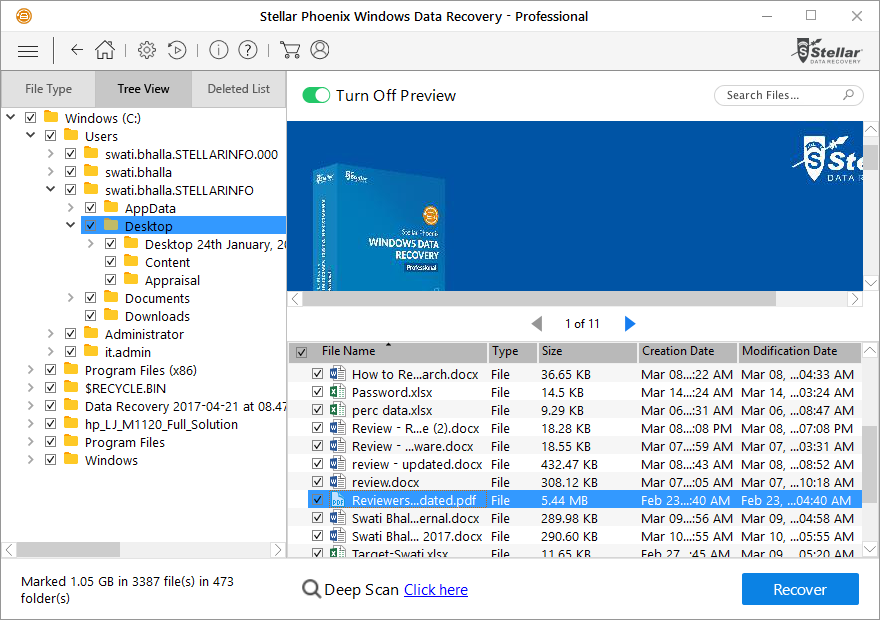The image size is (880, 620).
Task: Click the Word icon for review - updated.docx
Action: point(337,464)
